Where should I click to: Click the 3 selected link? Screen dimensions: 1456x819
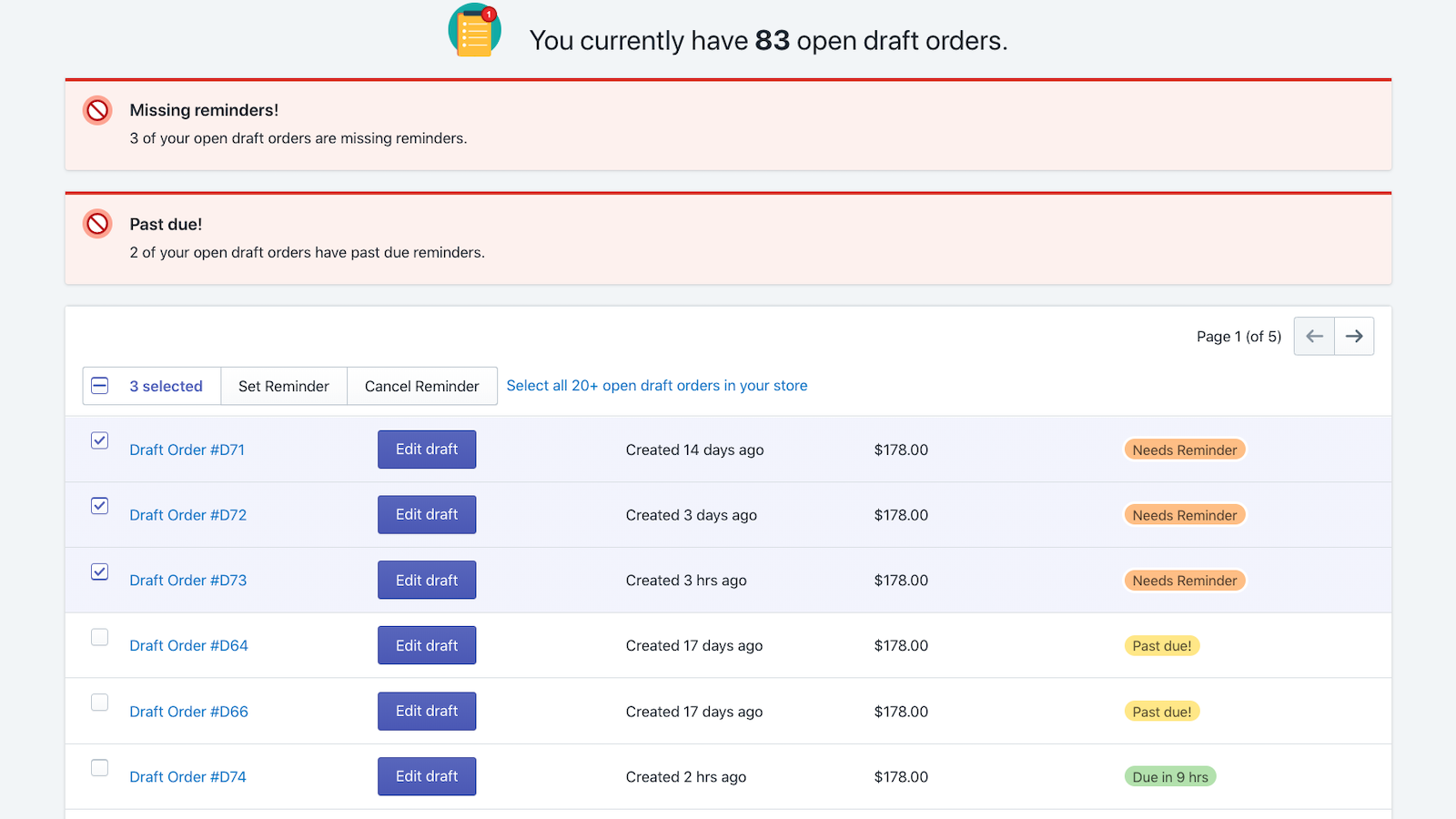[166, 386]
